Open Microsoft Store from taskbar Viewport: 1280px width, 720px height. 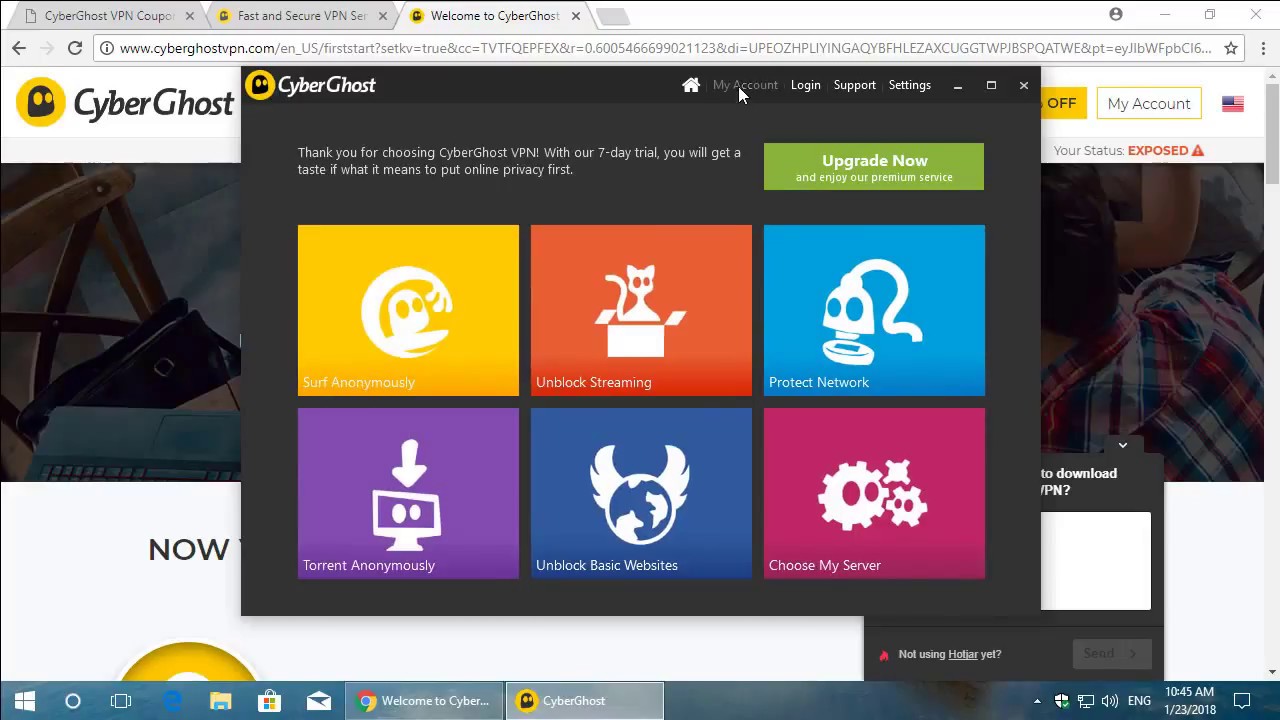[269, 701]
